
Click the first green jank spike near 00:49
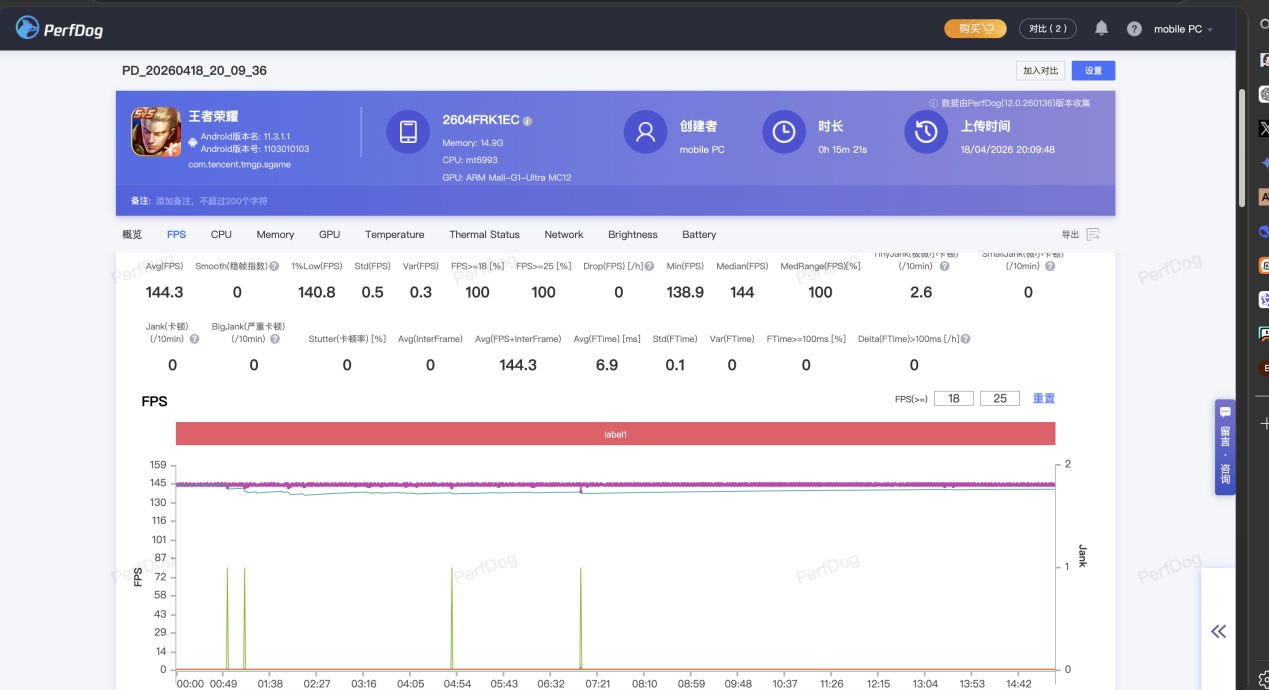227,618
